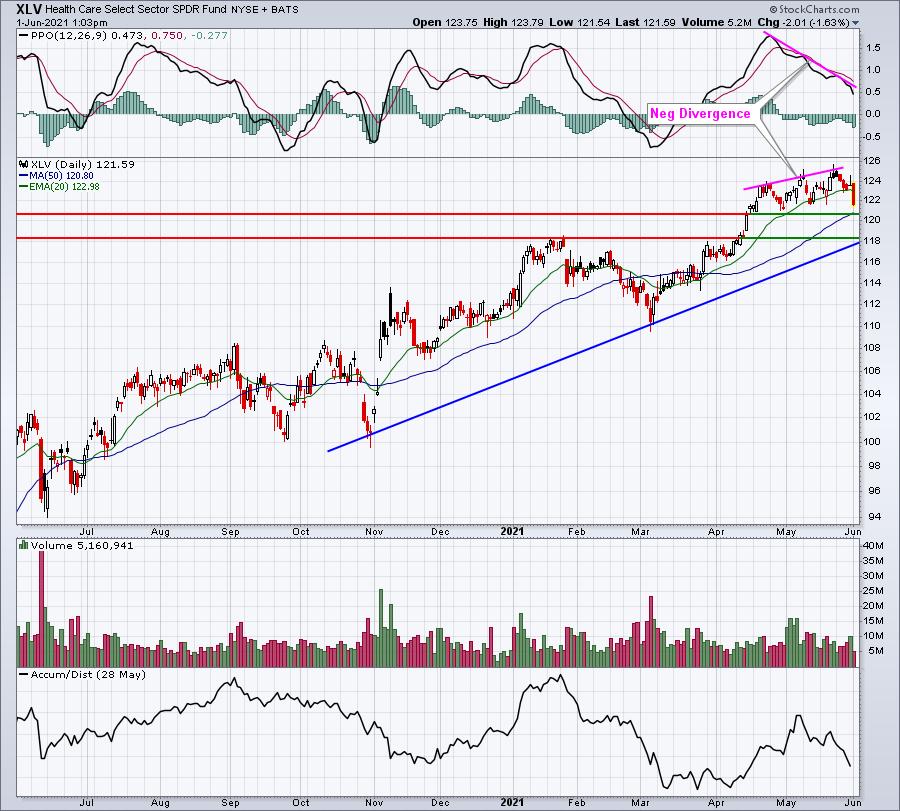Open the Chg dropdown arrow at top right

click(x=855, y=23)
